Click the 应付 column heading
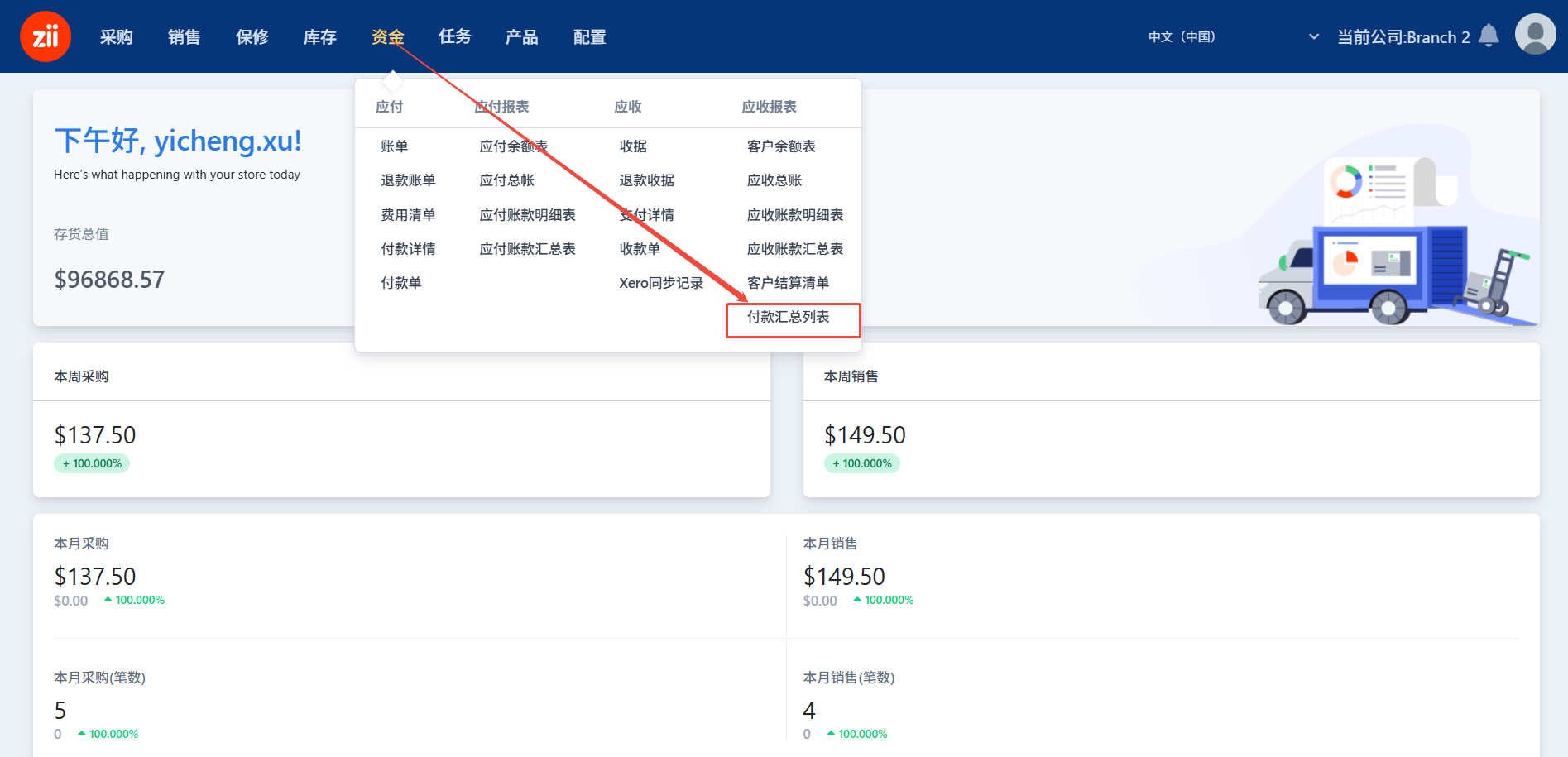The height and width of the screenshot is (757, 1568). click(389, 107)
